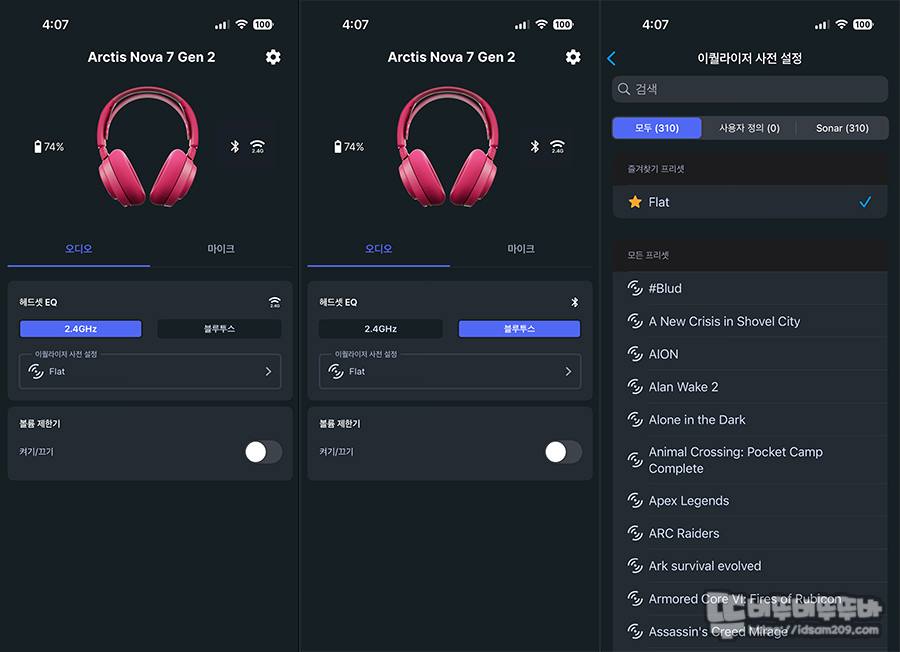Image resolution: width=900 pixels, height=652 pixels.
Task: Tap back arrow on equalizer preset screen
Action: [611, 58]
